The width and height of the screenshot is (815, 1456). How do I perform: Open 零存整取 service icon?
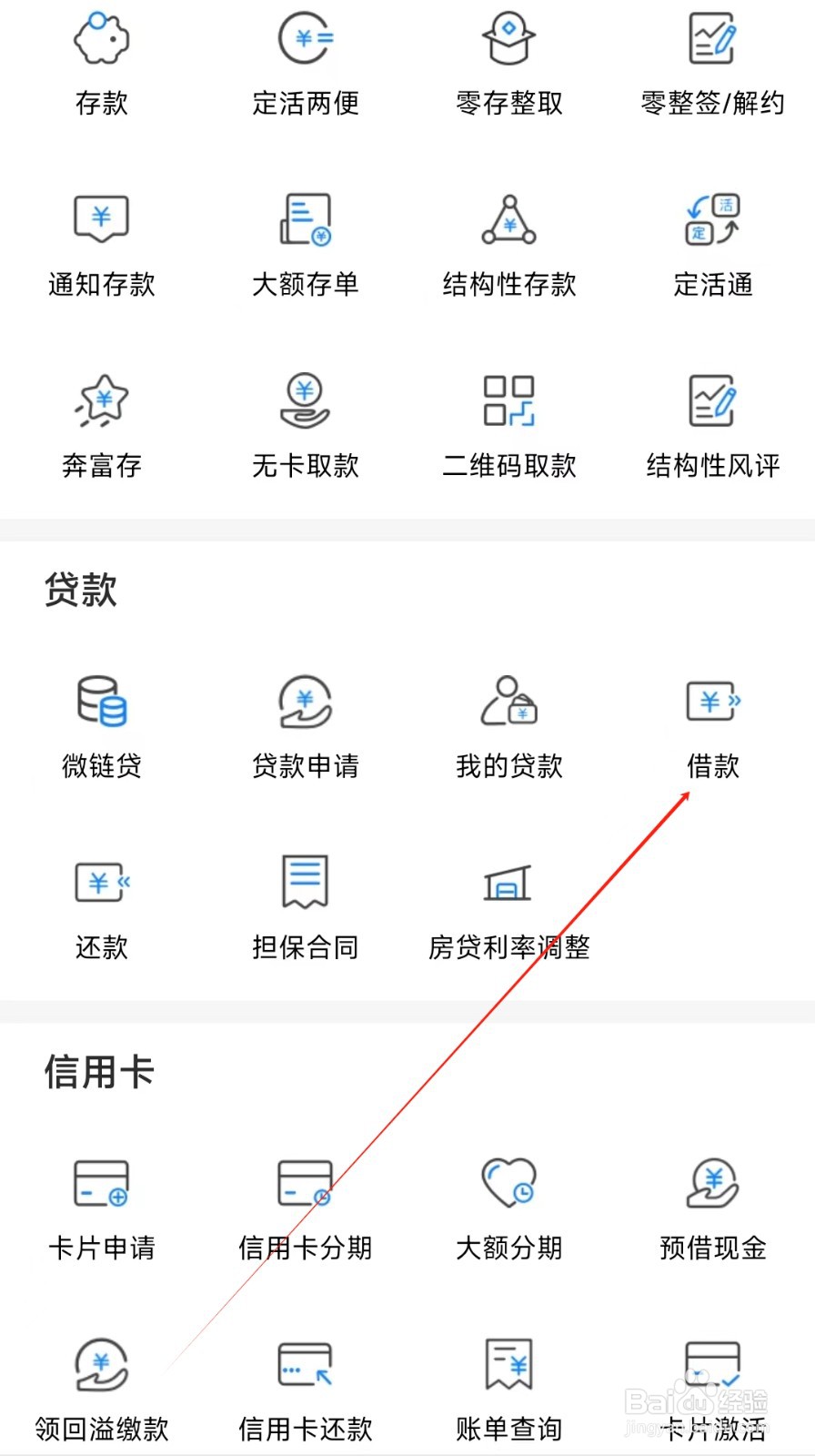tap(509, 38)
